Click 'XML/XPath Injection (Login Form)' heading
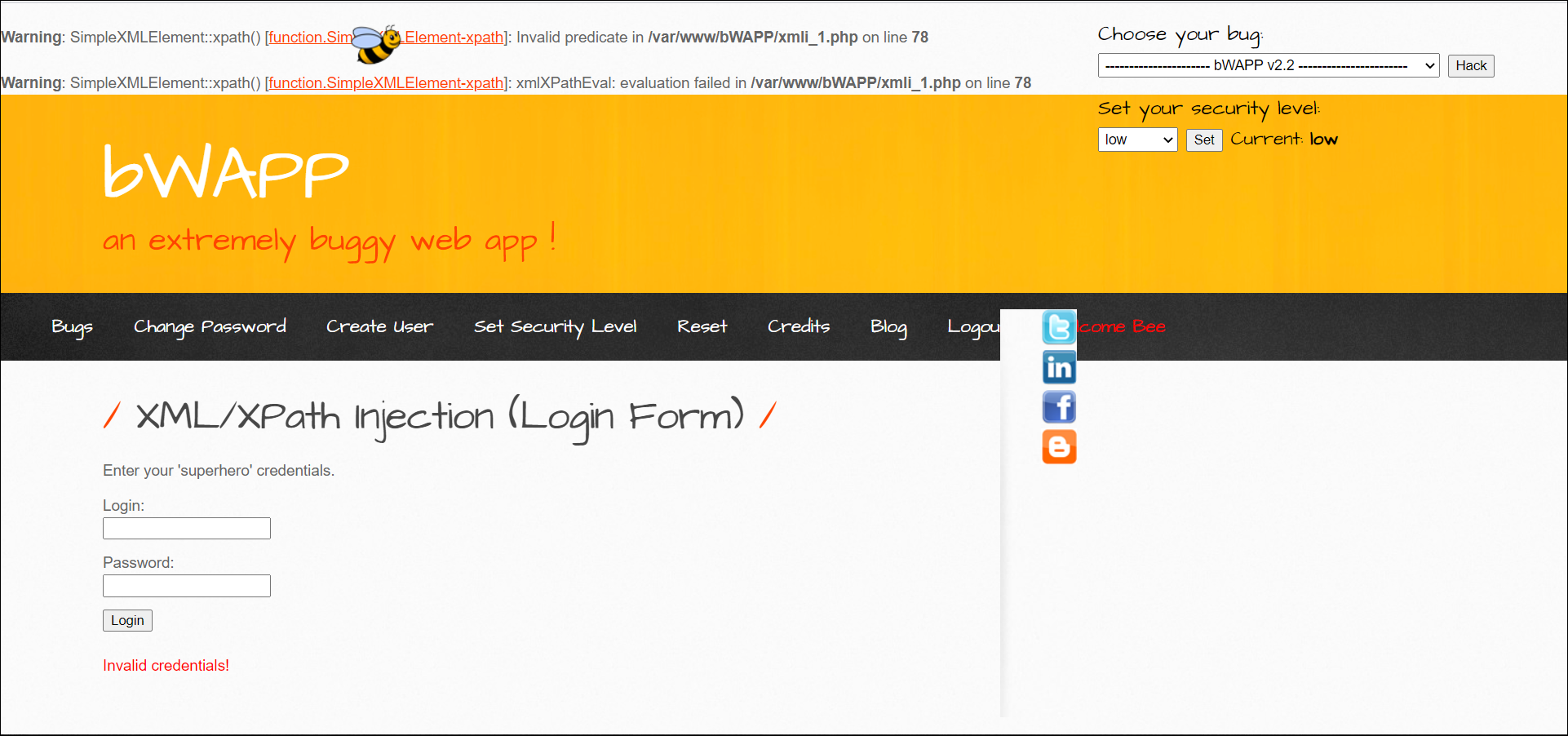Viewport: 1568px width, 736px height. (440, 417)
